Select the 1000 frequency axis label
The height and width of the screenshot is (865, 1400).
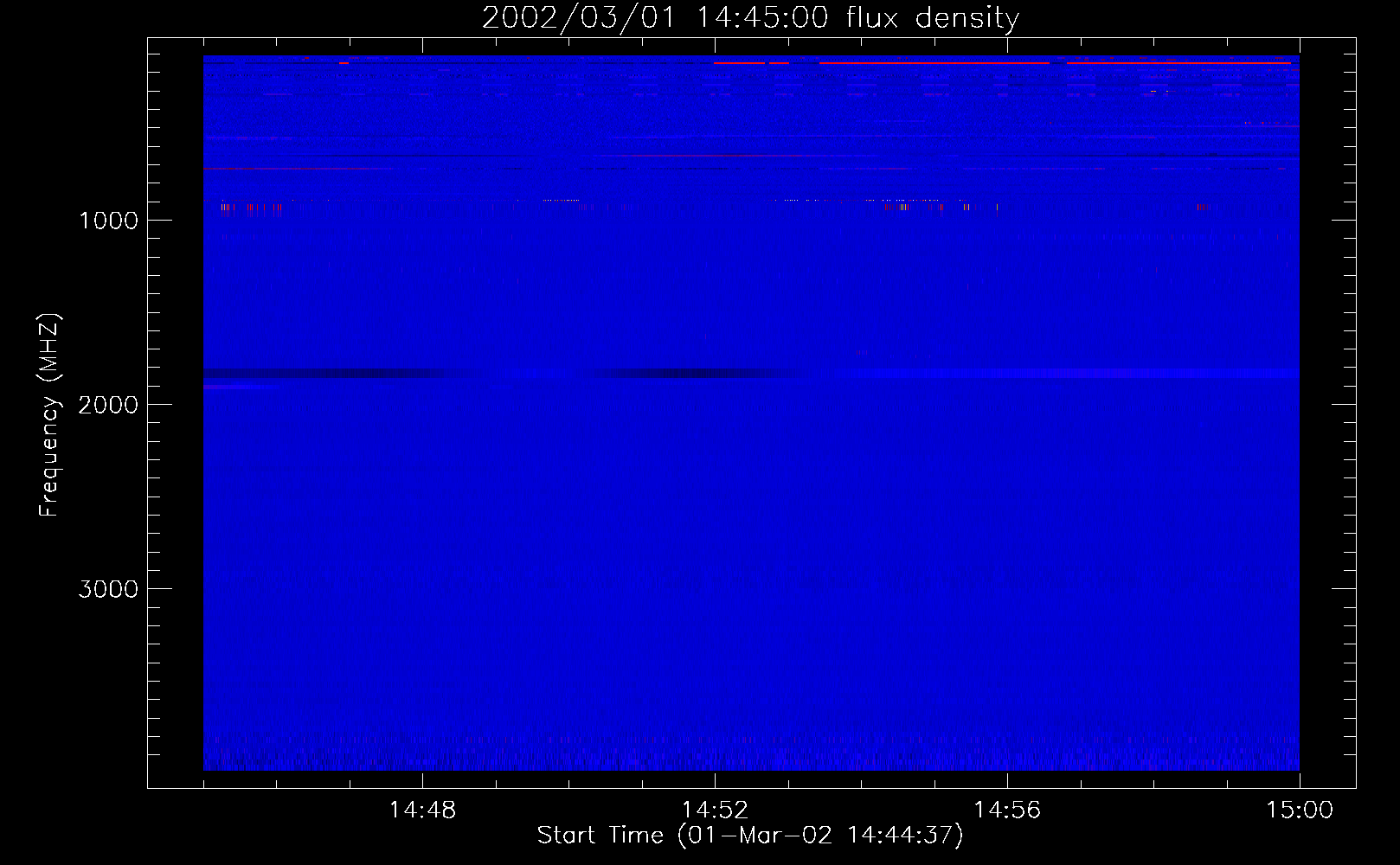108,221
